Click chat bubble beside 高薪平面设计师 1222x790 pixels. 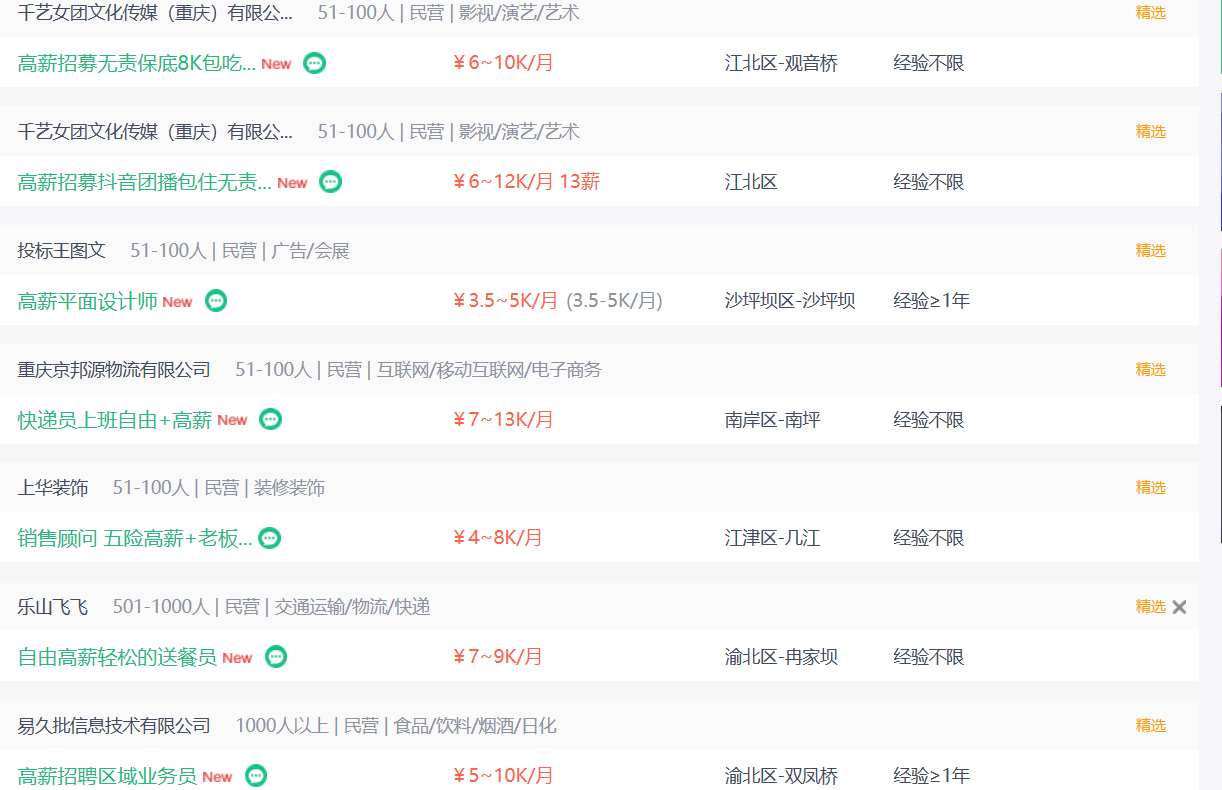point(216,301)
